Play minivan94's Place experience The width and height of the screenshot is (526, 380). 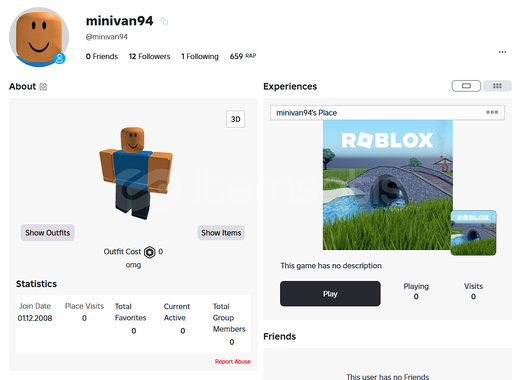pos(330,294)
